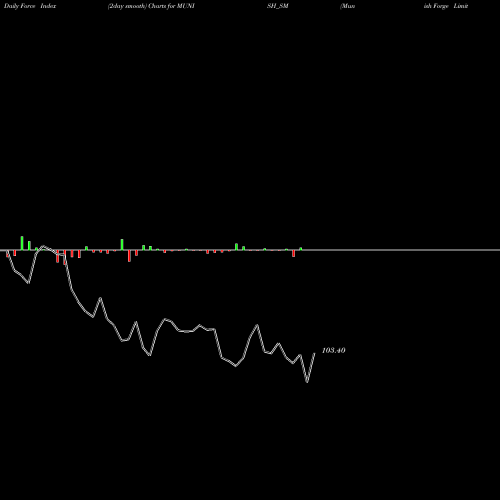The width and height of the screenshot is (500, 500).
Task: Click the '(Mun' header text
Action: point(347,6)
